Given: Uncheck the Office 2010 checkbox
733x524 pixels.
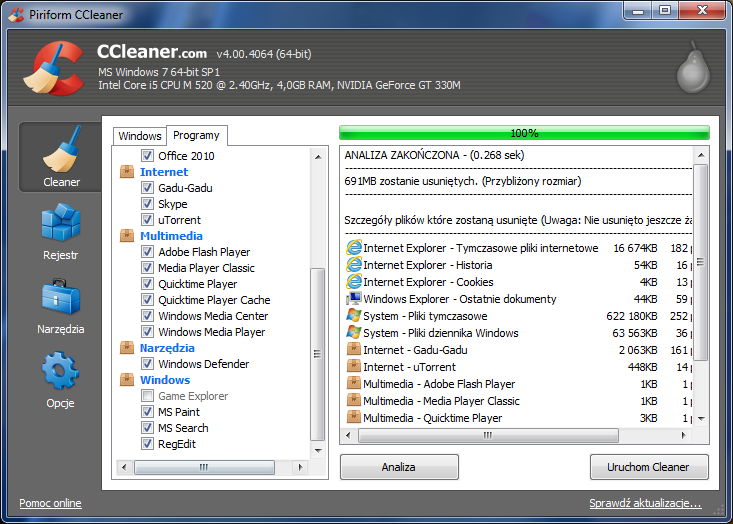Looking at the screenshot, I should [147, 155].
